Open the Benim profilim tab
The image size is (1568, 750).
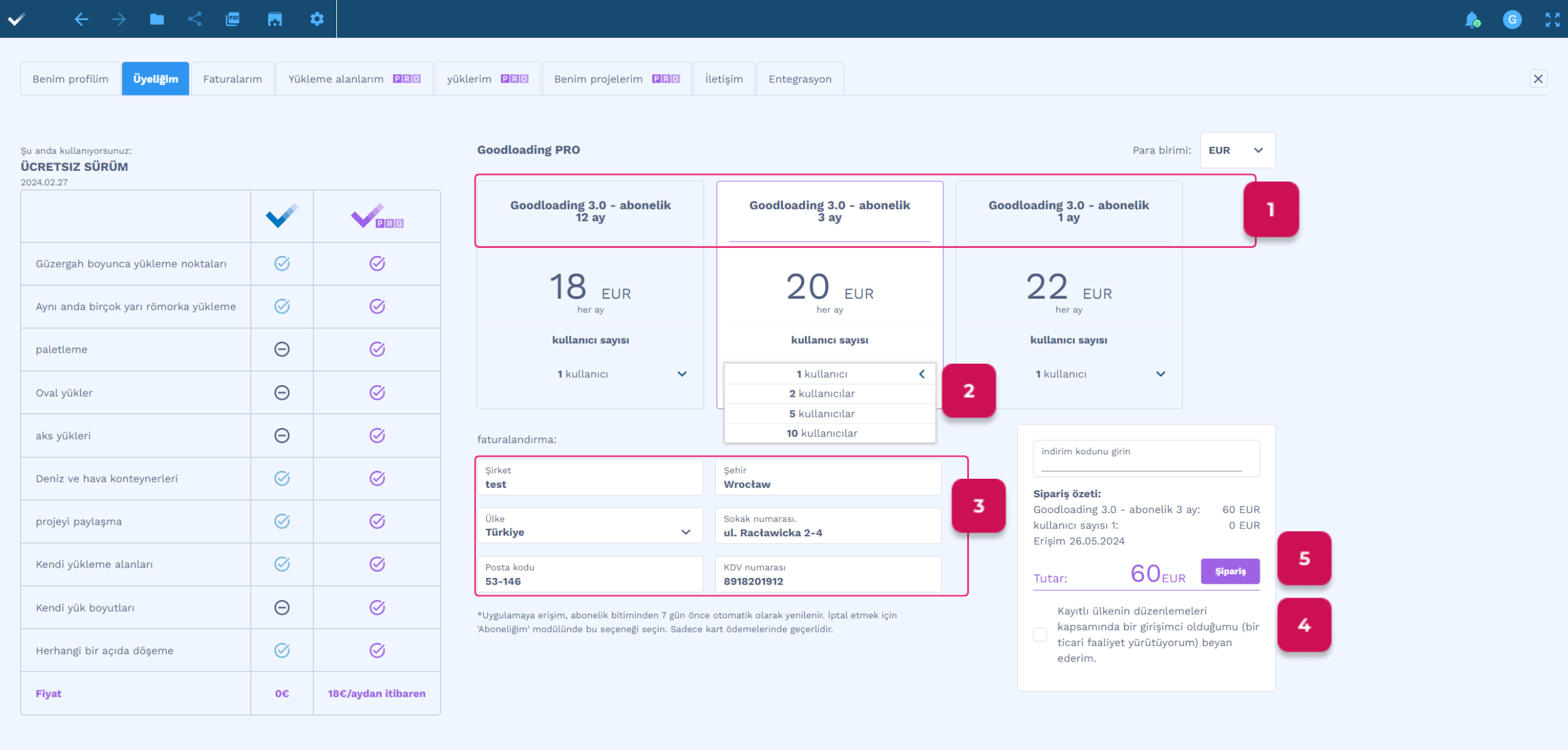point(70,79)
